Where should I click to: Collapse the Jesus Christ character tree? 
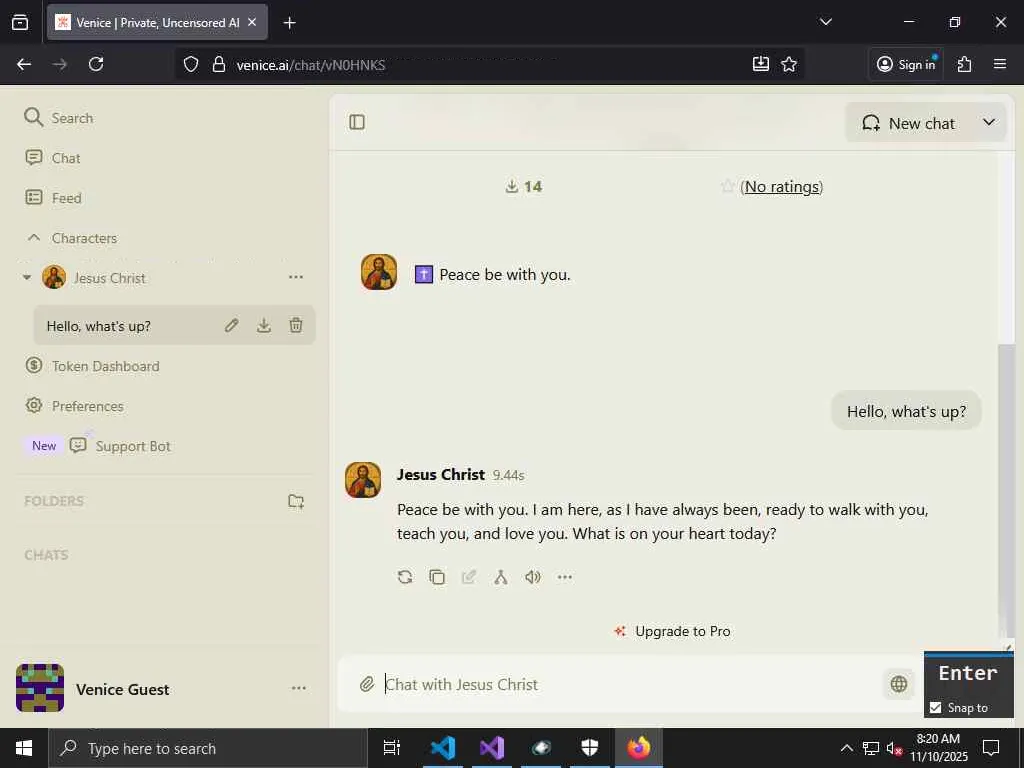pos(27,278)
